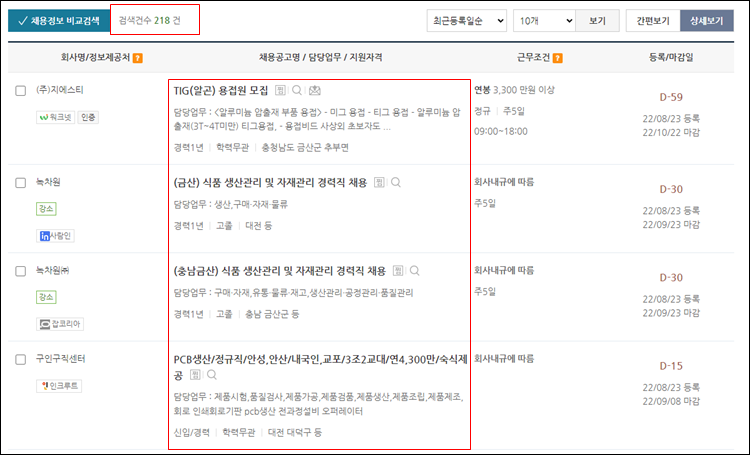This screenshot has width=750, height=455.
Task: Click the D-15 deadline label
Action: pyautogui.click(x=671, y=366)
